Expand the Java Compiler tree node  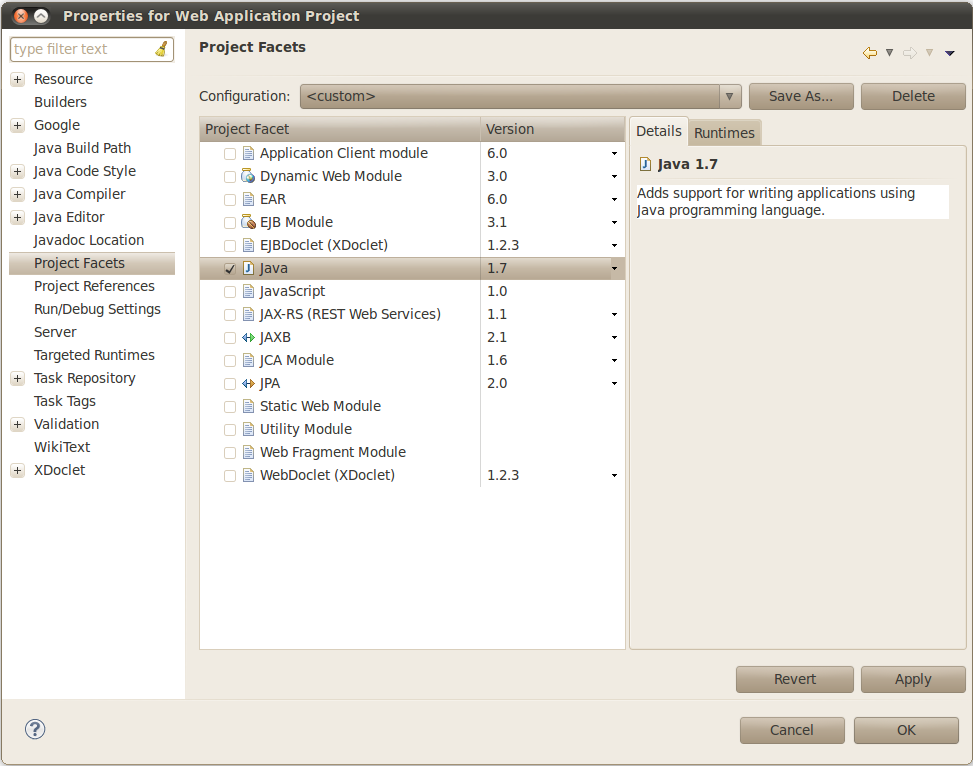click(17, 194)
